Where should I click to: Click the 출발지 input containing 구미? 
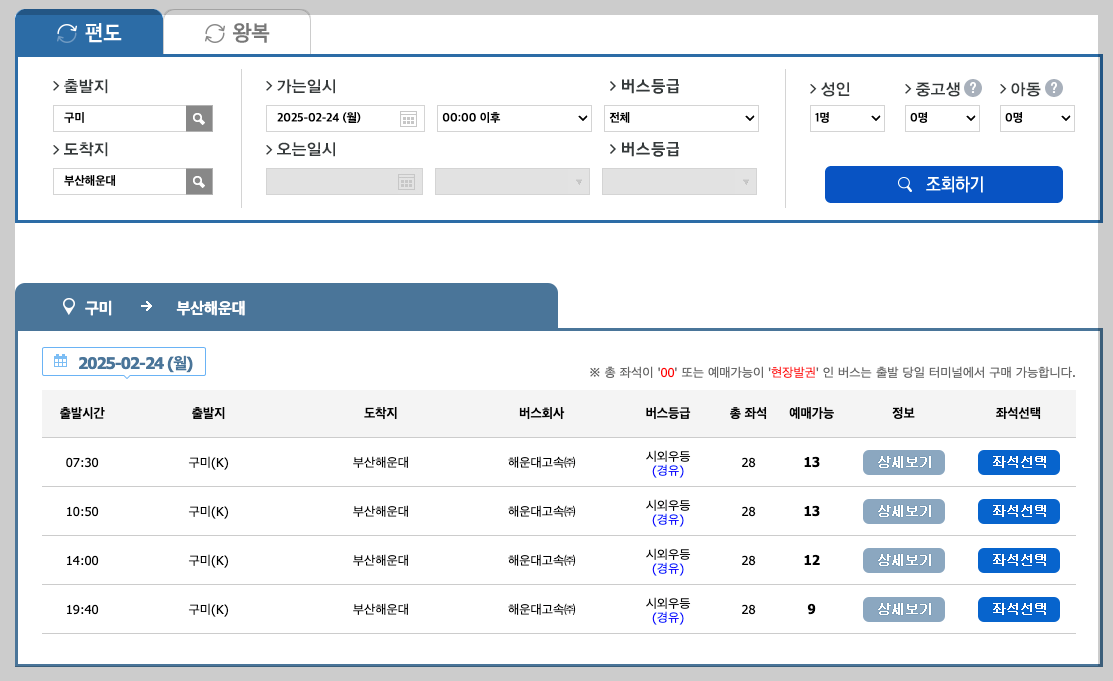(120, 118)
